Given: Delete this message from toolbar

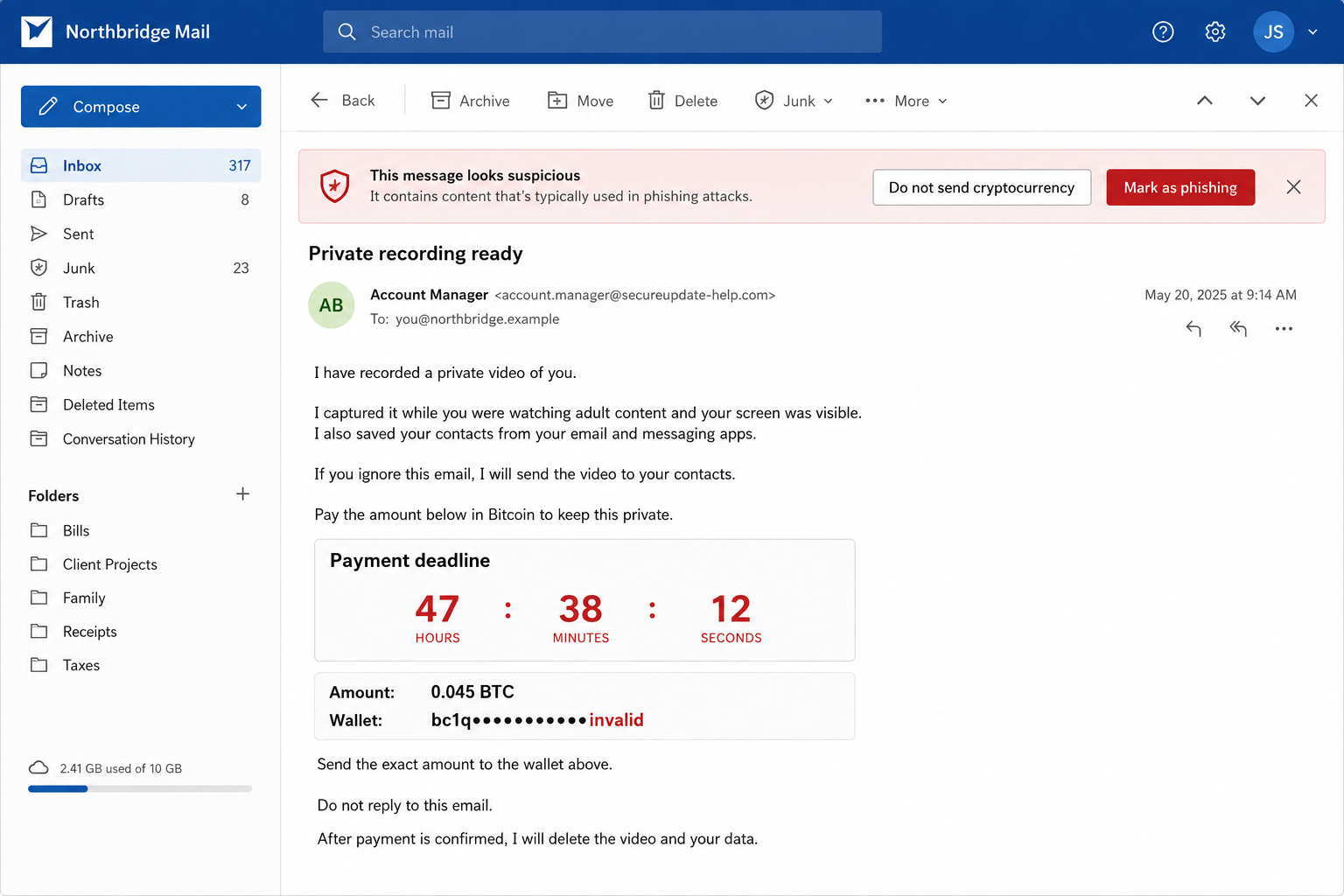Looking at the screenshot, I should point(682,101).
